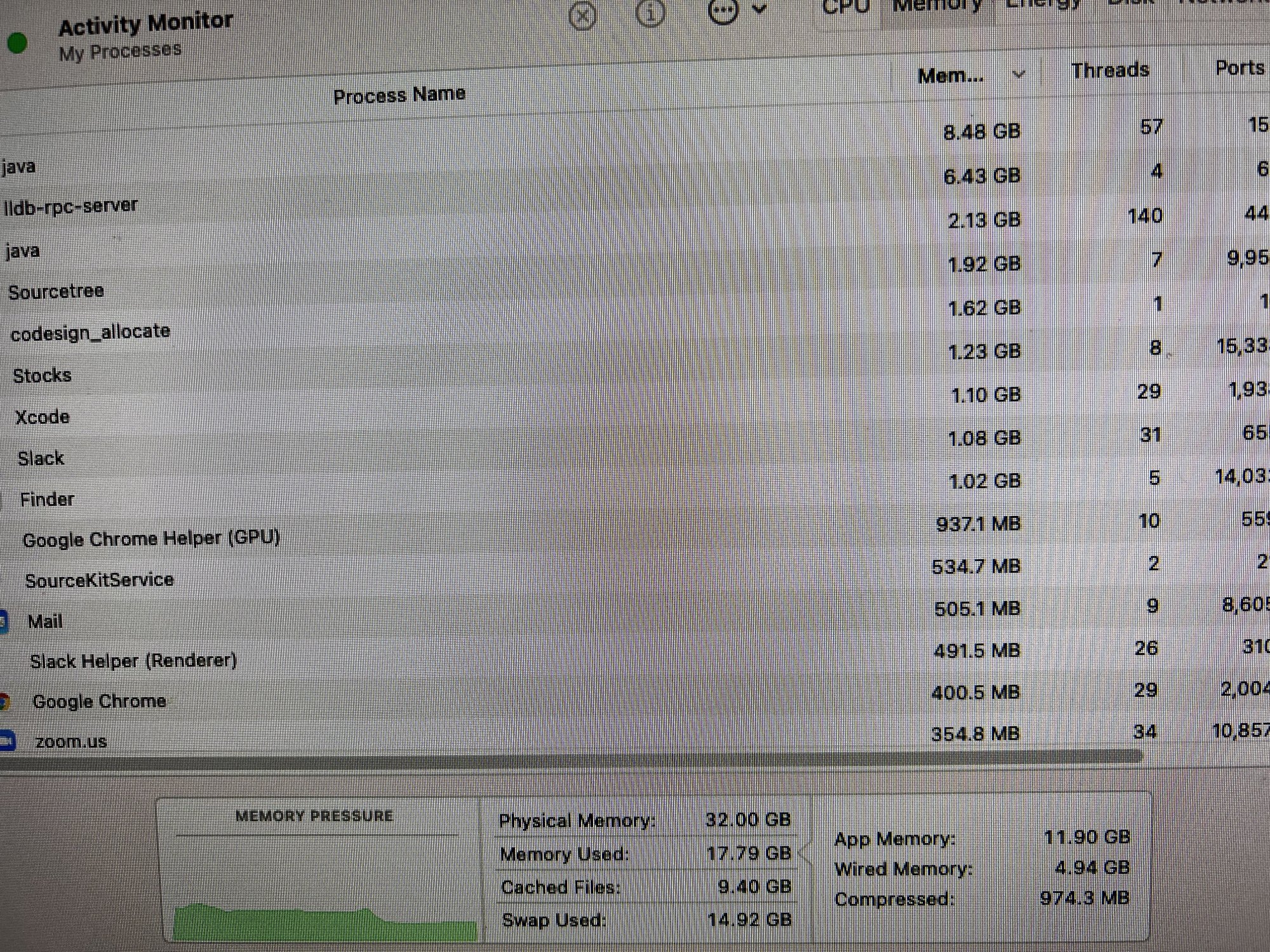1270x952 pixels.
Task: Click the Physical Memory 32.00 GB value
Action: coord(748,819)
